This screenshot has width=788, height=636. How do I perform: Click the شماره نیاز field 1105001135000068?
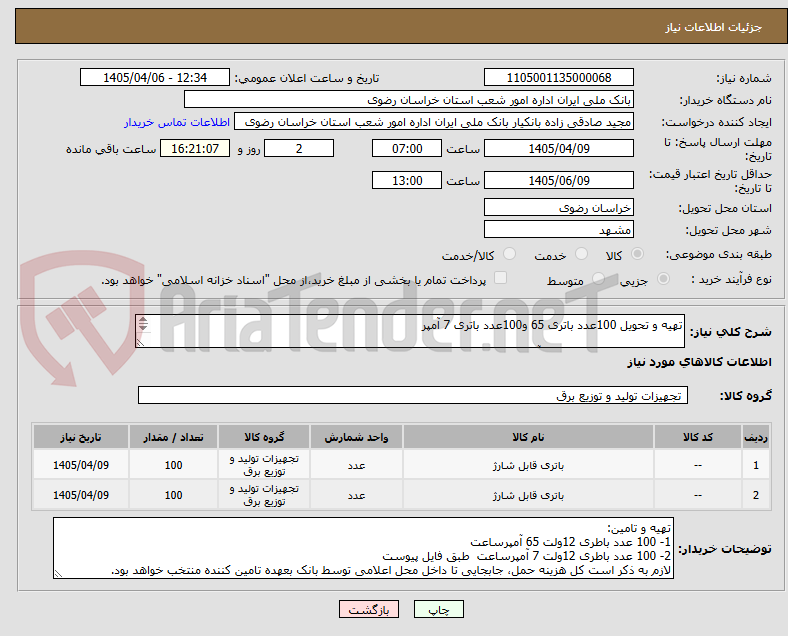(x=559, y=77)
